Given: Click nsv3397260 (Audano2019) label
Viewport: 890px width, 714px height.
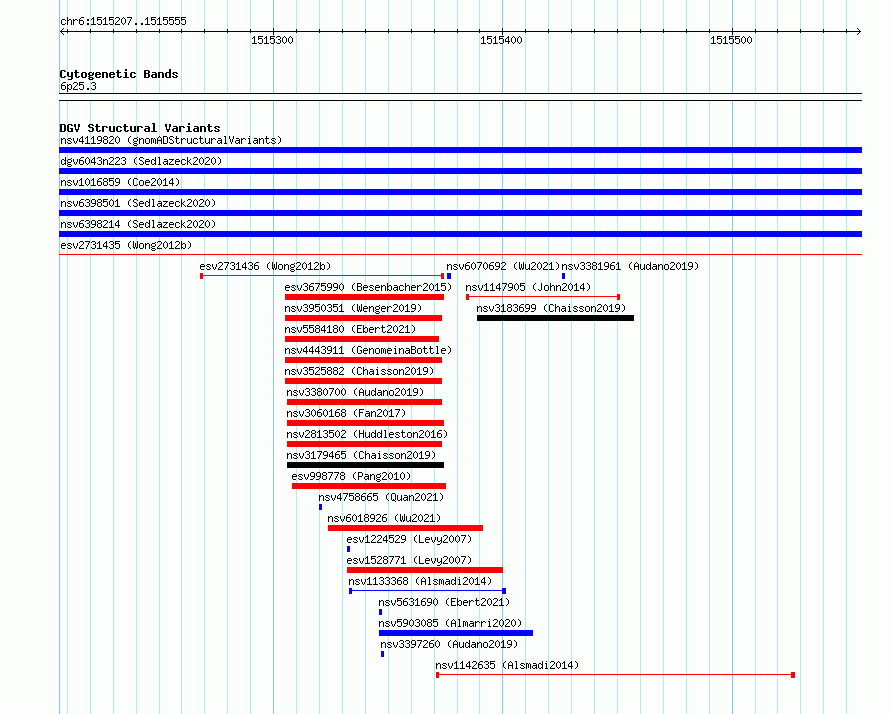Looking at the screenshot, I should click(449, 644).
